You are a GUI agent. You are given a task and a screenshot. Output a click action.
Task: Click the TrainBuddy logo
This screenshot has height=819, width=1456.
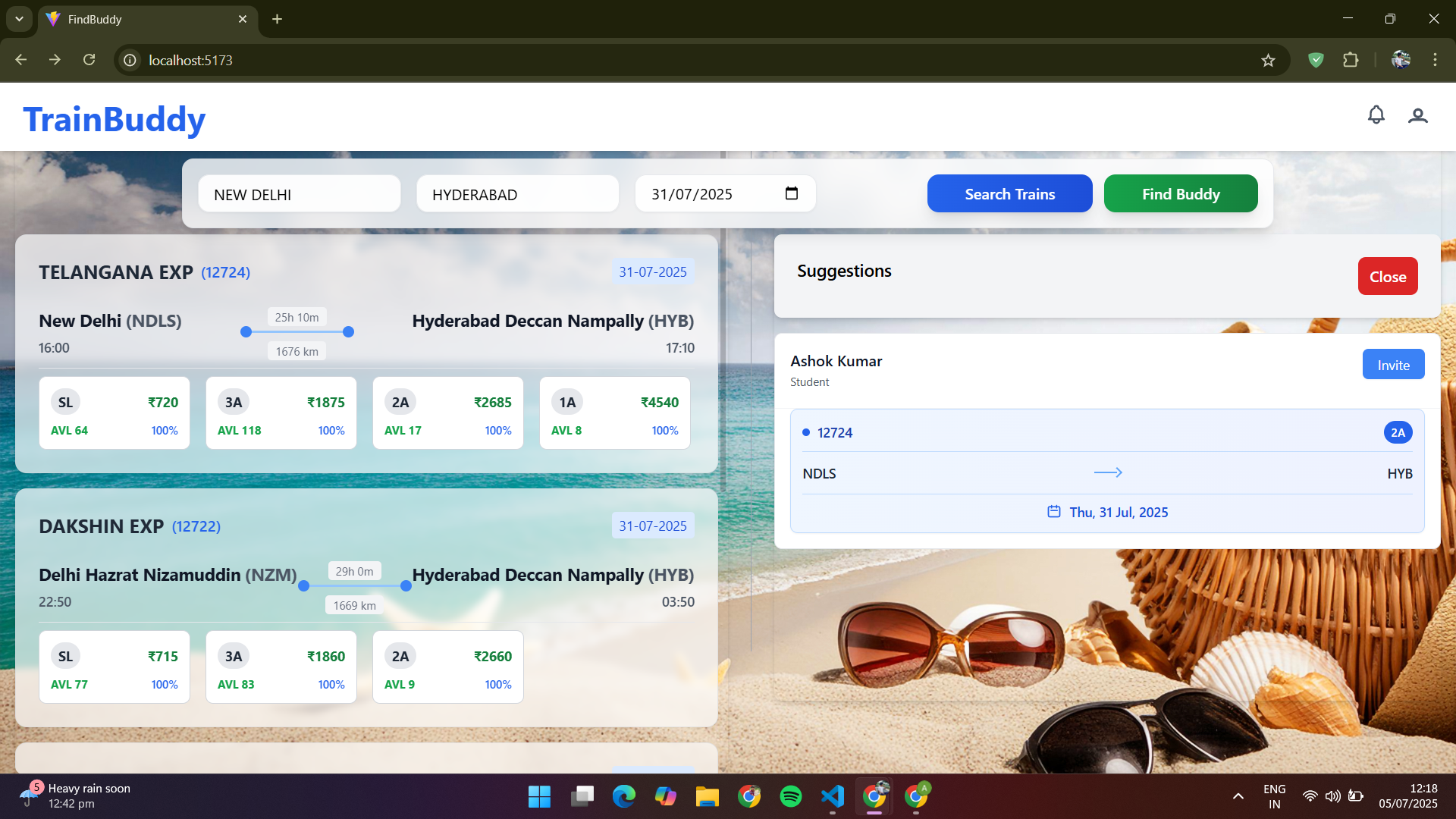[115, 119]
